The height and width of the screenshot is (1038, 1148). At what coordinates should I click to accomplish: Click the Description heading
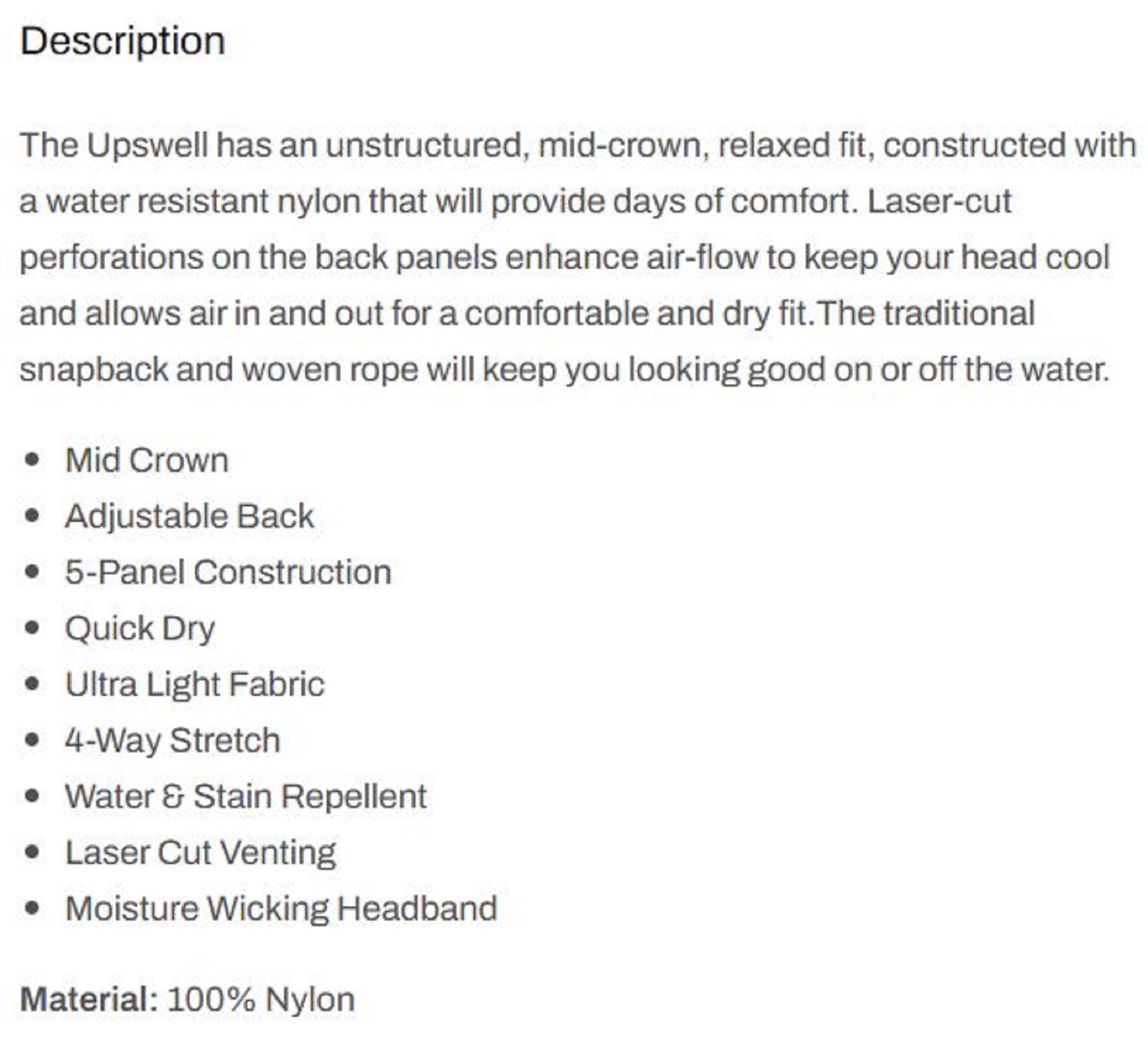(x=122, y=41)
